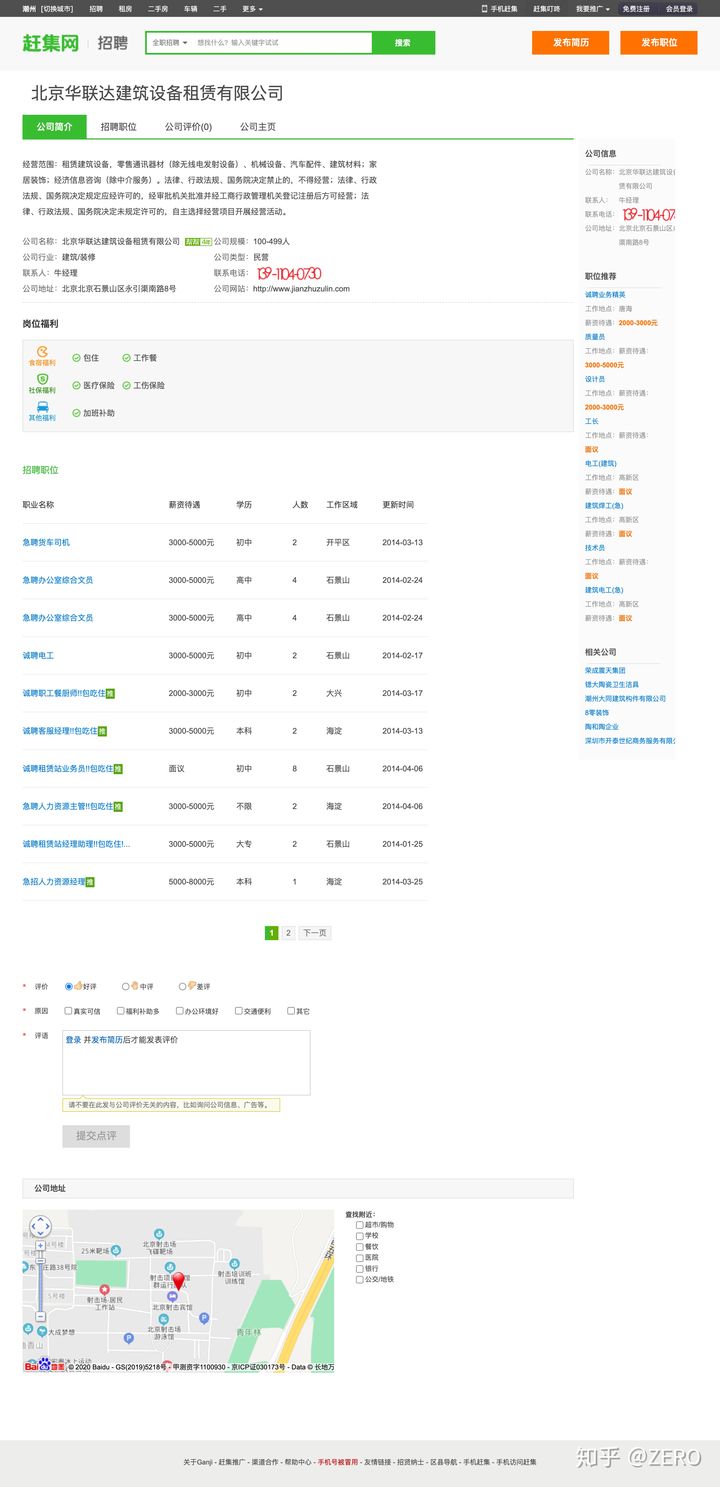Click the green 搜索 button

click(403, 43)
